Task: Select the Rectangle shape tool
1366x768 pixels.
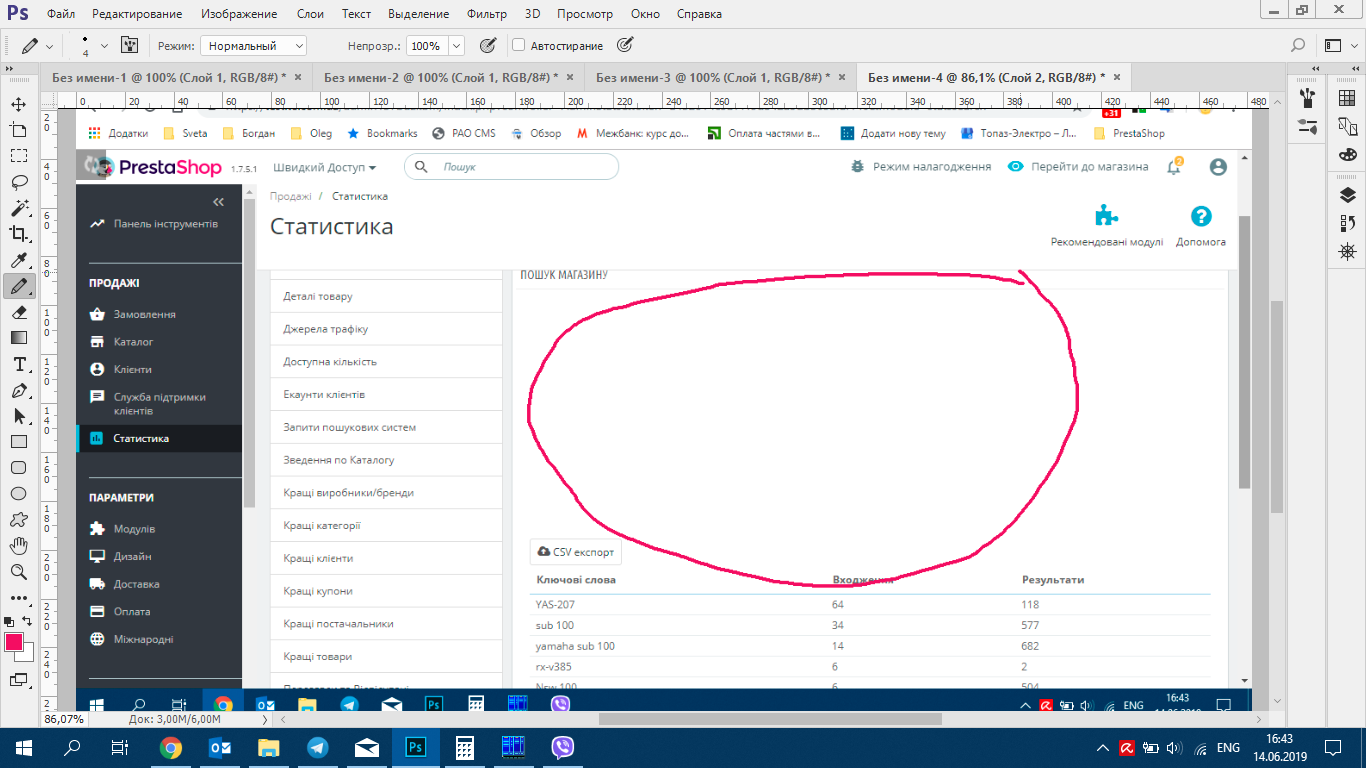Action: click(18, 442)
